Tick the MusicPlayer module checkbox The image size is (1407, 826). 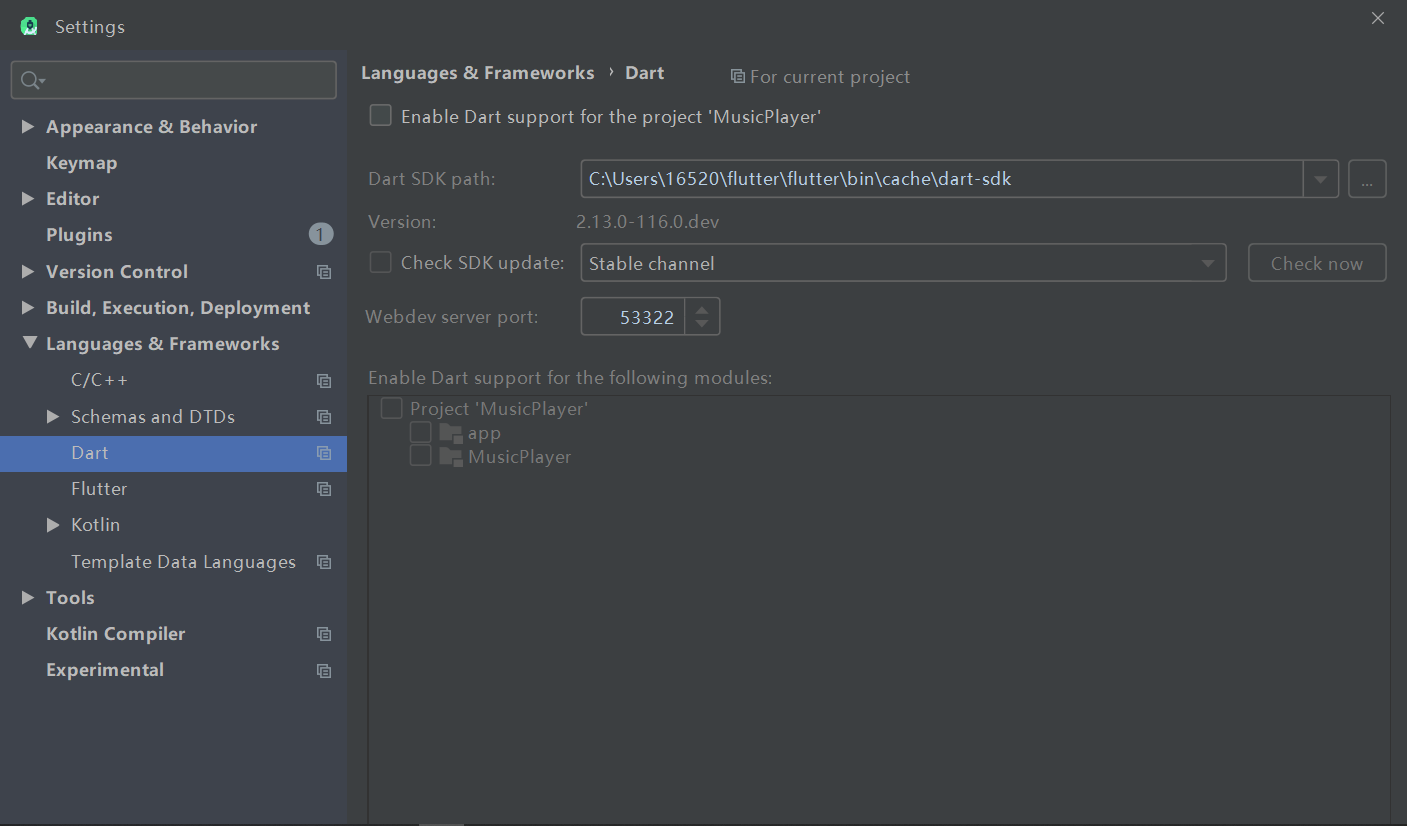click(x=421, y=455)
